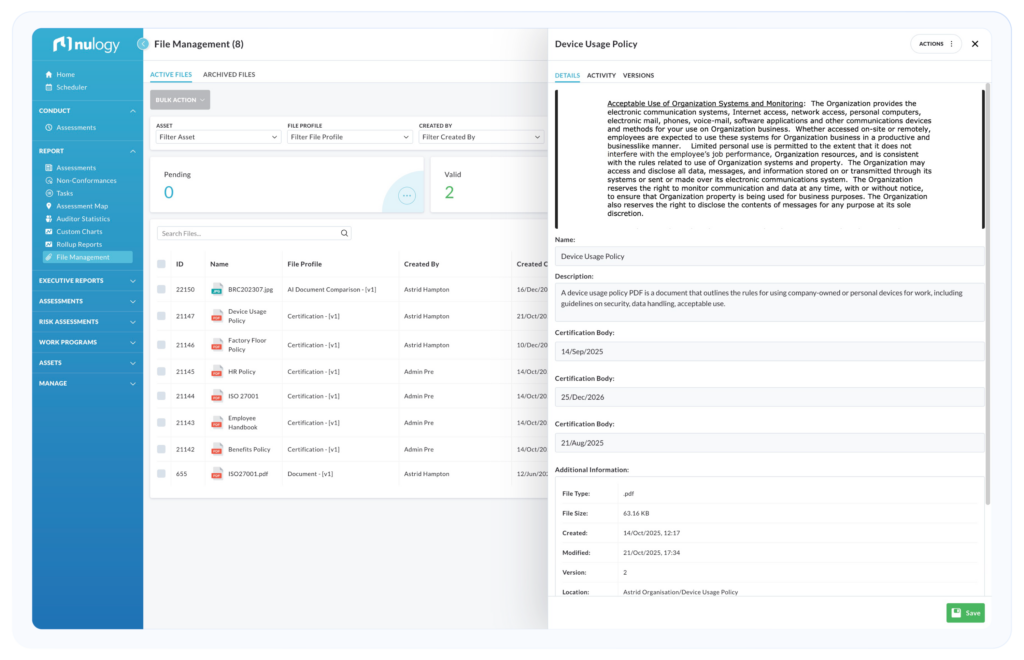Open Tasks in the Report section
1024x660 pixels.
[x=65, y=193]
